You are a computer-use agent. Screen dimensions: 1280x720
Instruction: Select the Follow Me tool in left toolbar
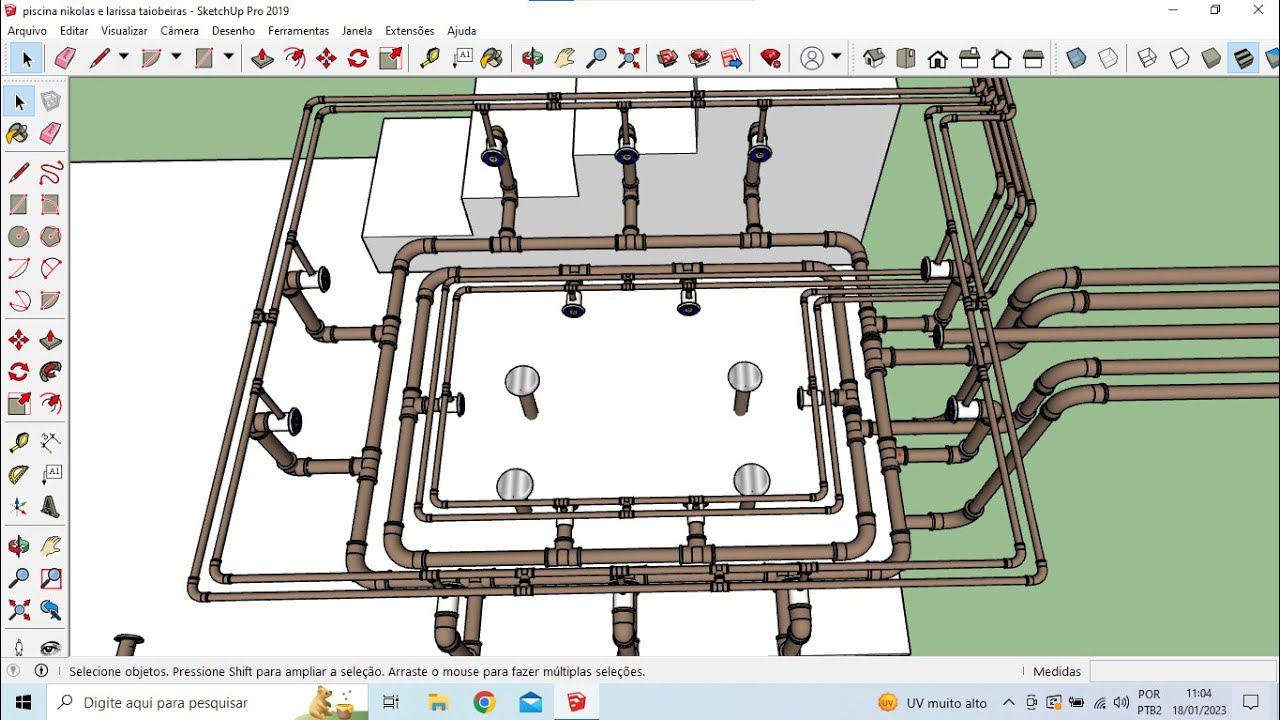click(51, 372)
